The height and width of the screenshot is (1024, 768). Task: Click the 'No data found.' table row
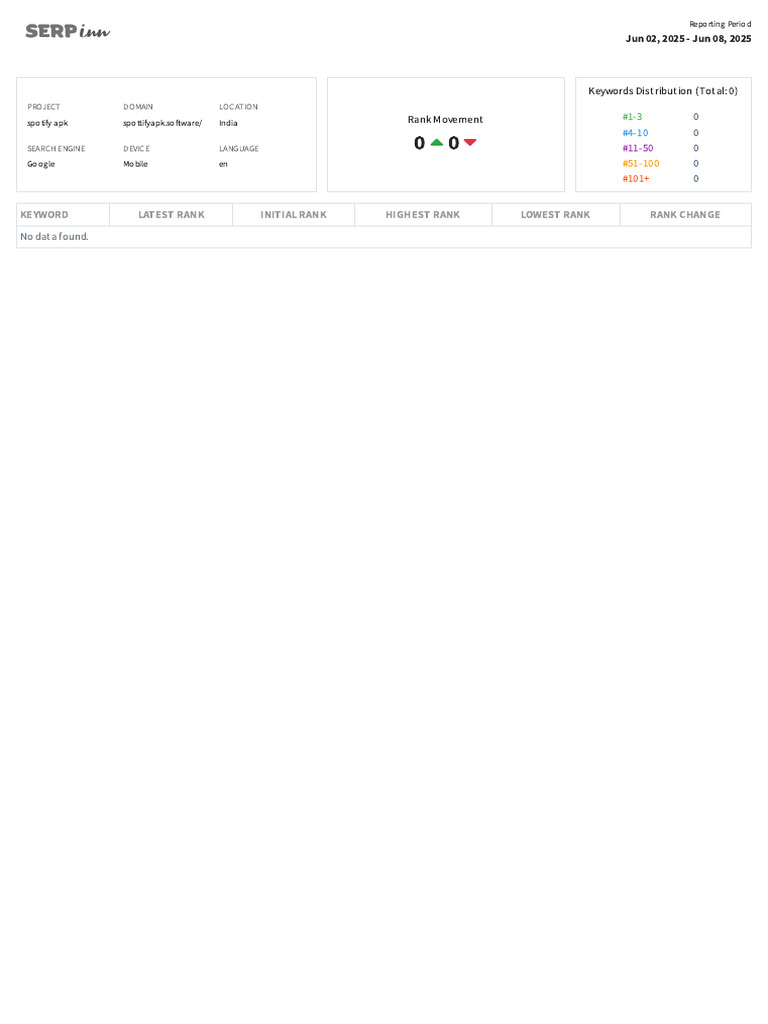[x=384, y=236]
